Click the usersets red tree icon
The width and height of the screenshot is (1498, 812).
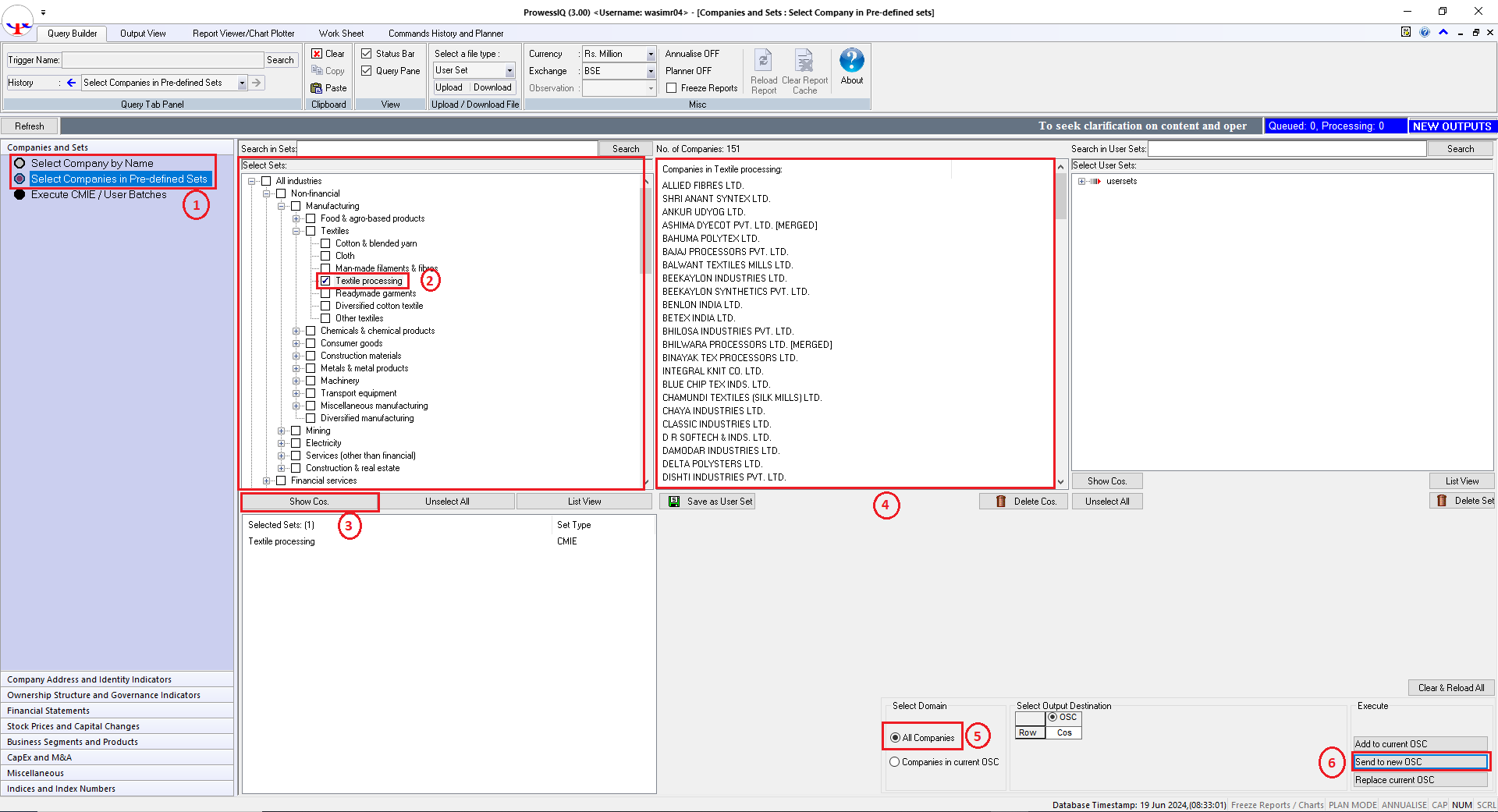click(1095, 182)
